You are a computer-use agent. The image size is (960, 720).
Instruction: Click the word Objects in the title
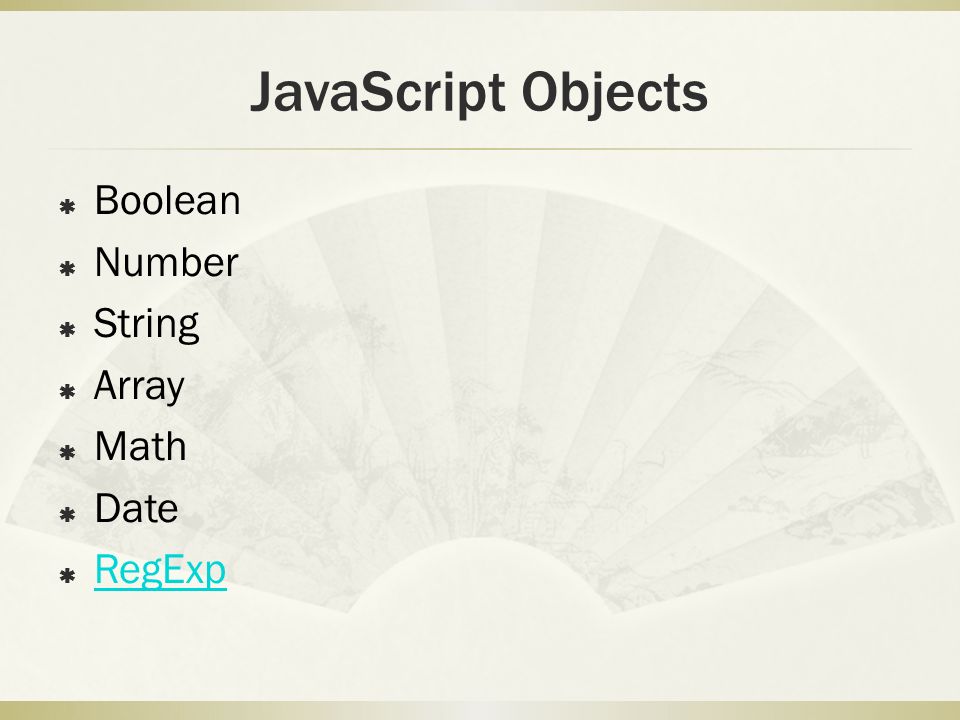615,92
